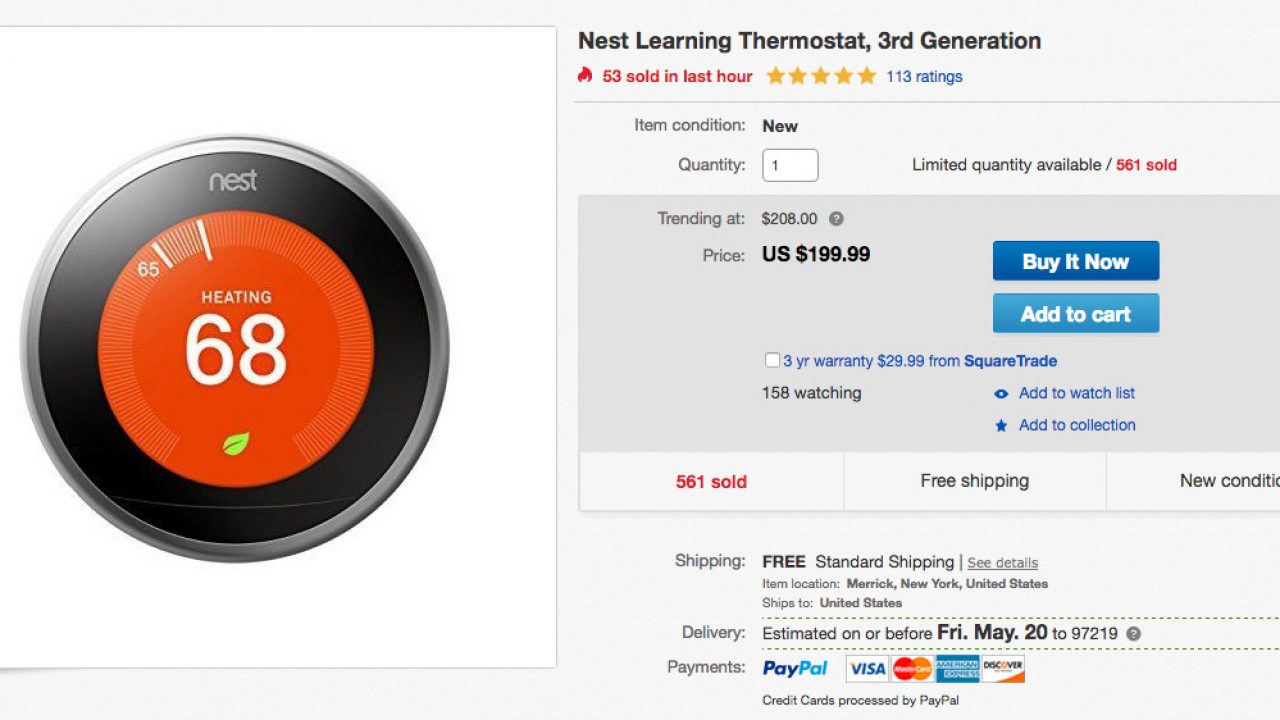
Task: Click the flame hot-seller icon
Action: pos(585,75)
